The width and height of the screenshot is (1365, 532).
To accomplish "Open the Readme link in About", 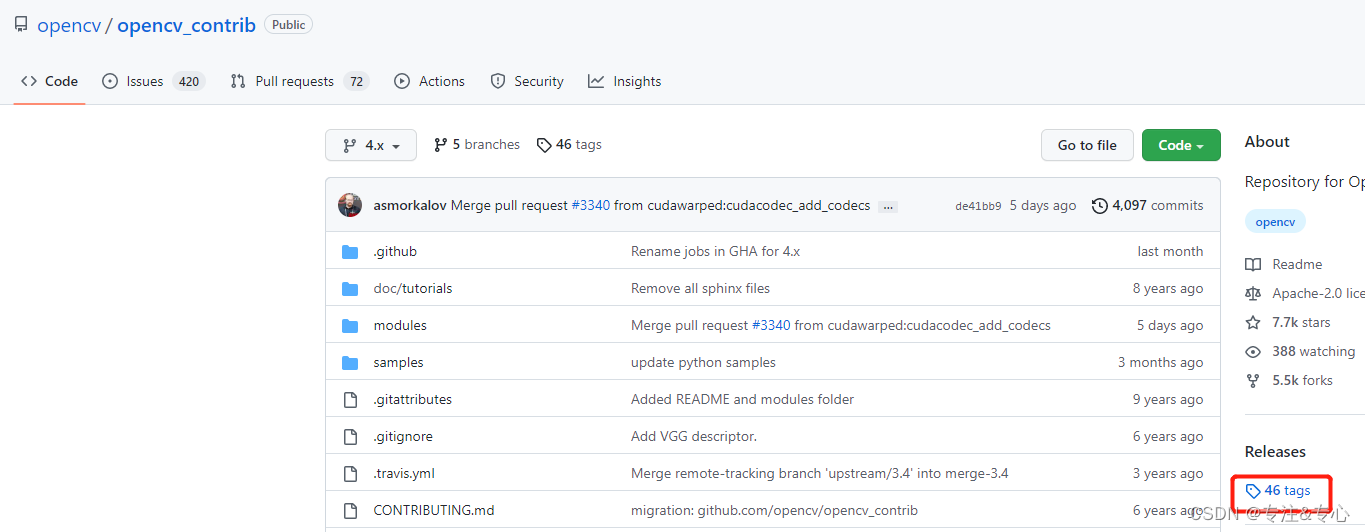I will pos(1297,264).
